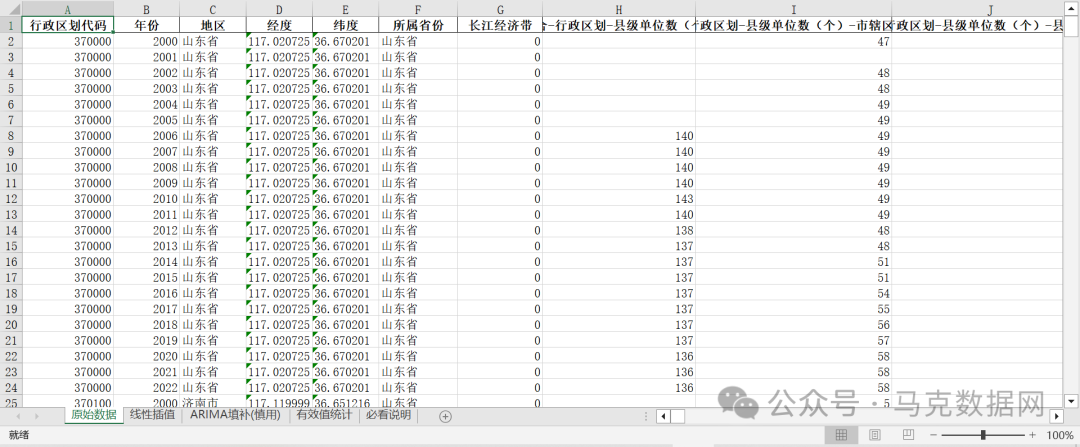Select column J header
Screen dimensions: 1080x447
click(x=977, y=9)
